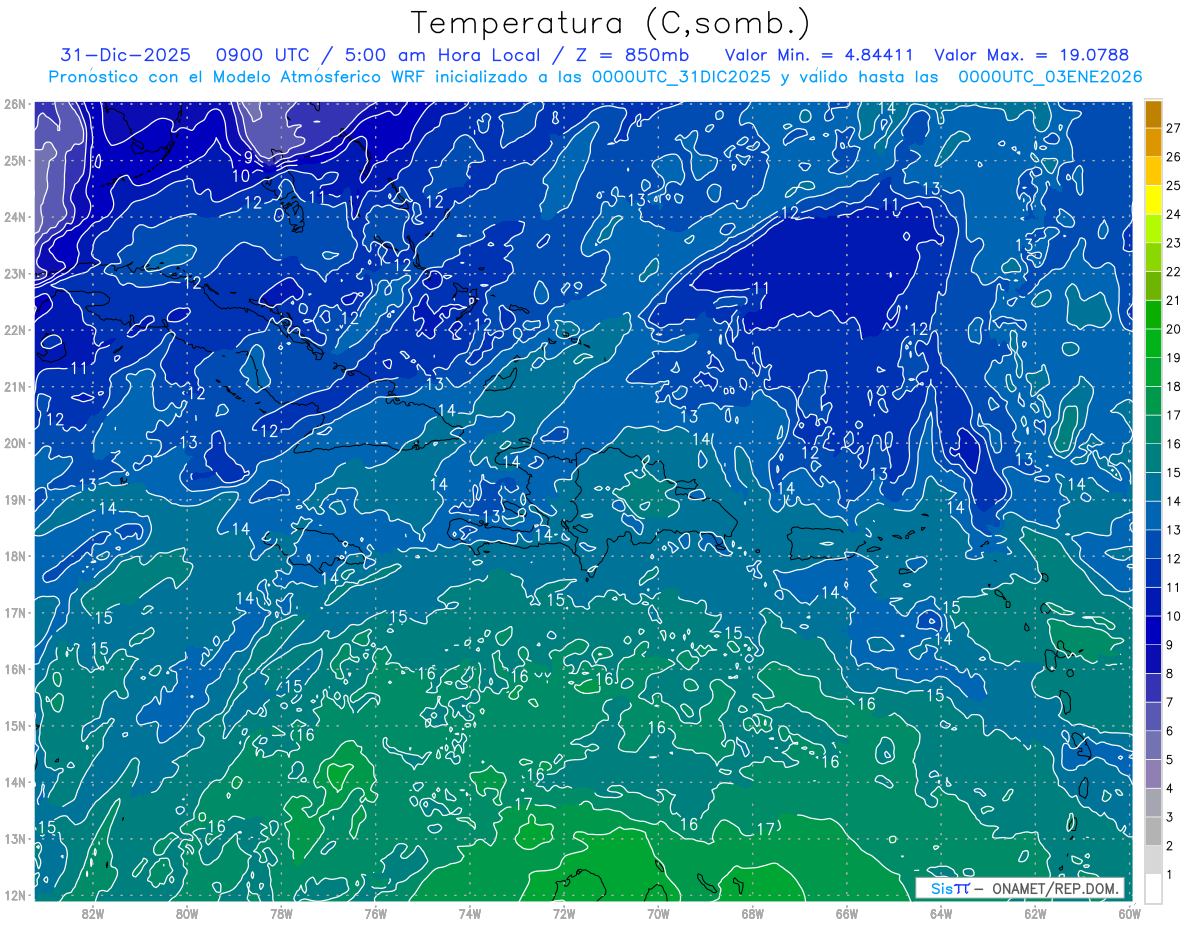This screenshot has height=927, width=1200.
Task: Click the 68W longitude label
Action: coord(753,913)
